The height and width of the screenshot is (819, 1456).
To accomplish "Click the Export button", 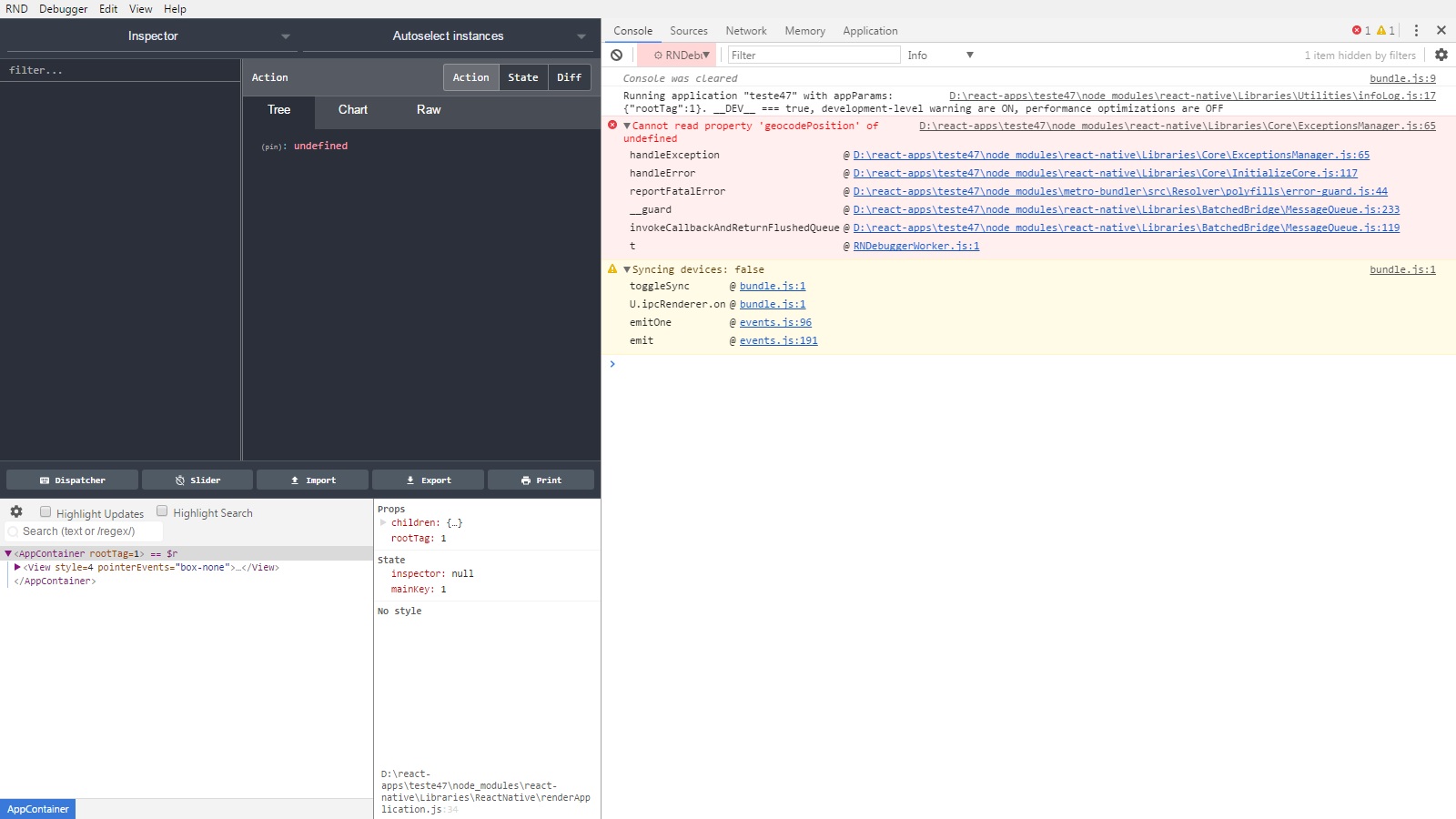I will click(428, 480).
